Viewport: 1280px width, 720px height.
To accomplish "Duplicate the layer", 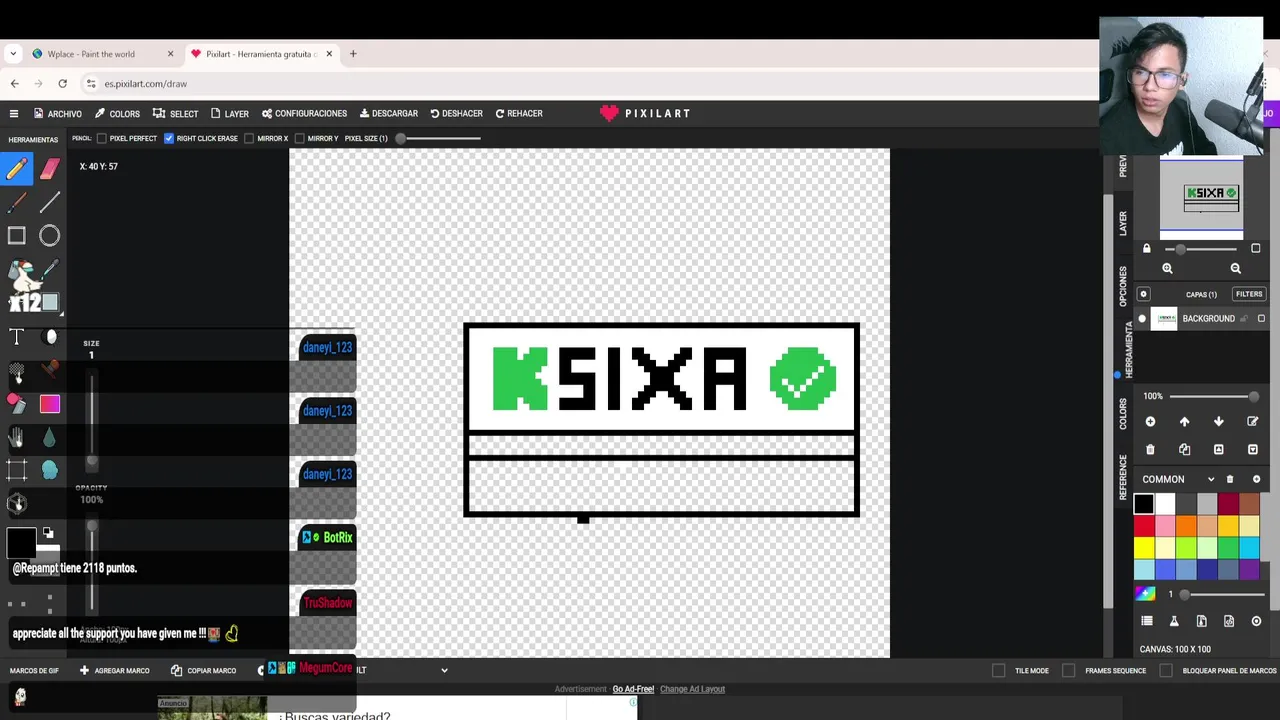I will (1185, 450).
